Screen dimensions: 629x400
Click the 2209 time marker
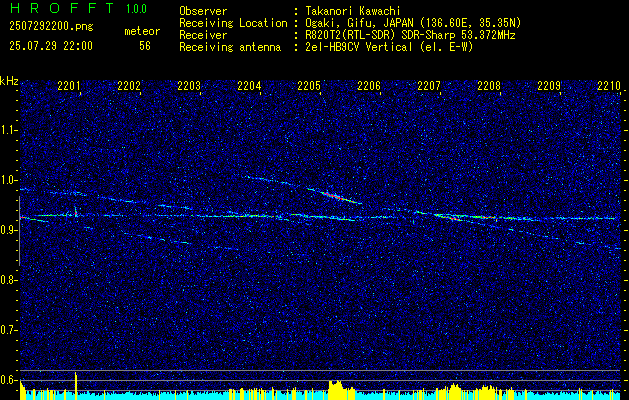tap(549, 85)
